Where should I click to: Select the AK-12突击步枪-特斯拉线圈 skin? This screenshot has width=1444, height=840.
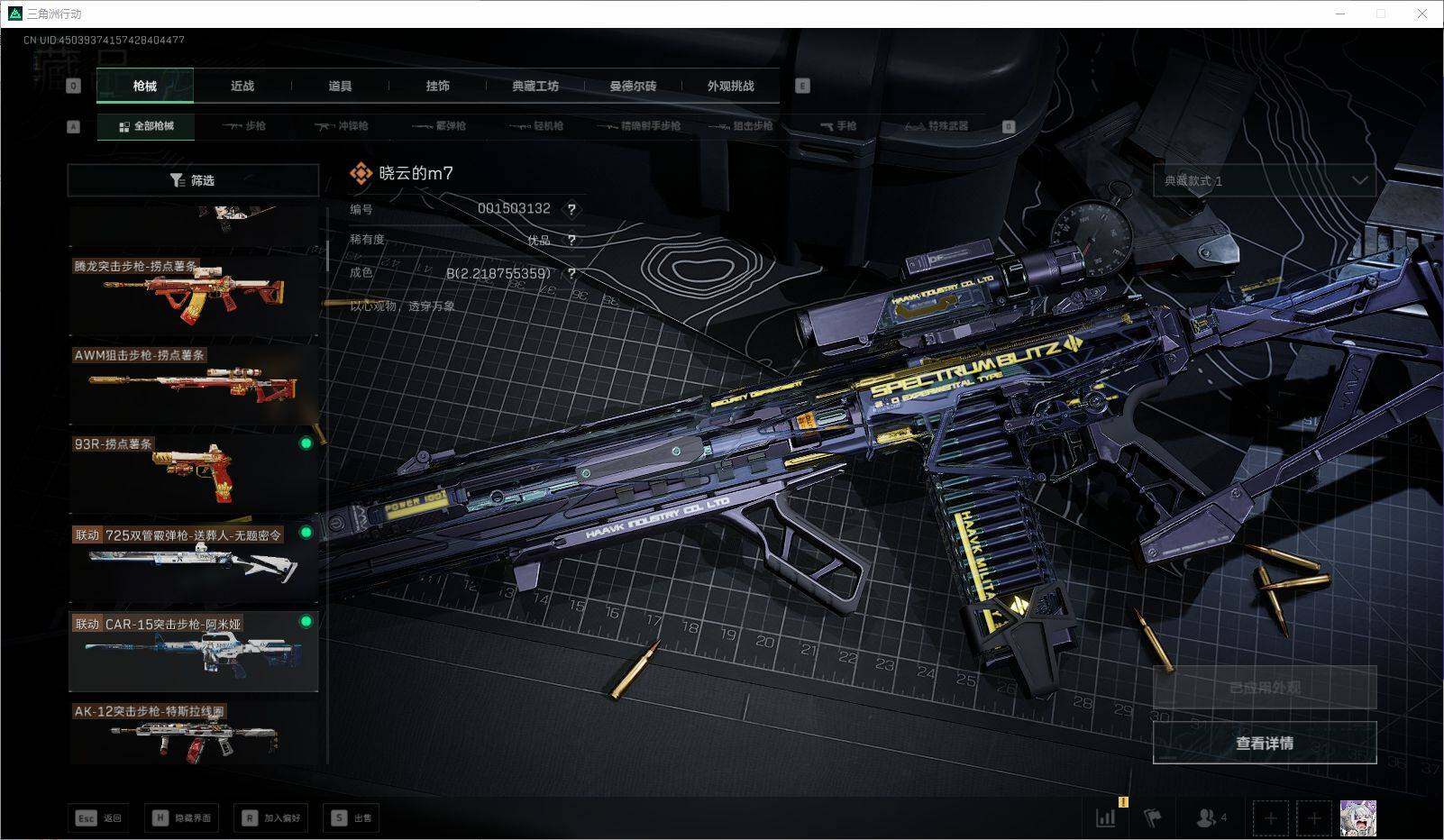tap(194, 733)
